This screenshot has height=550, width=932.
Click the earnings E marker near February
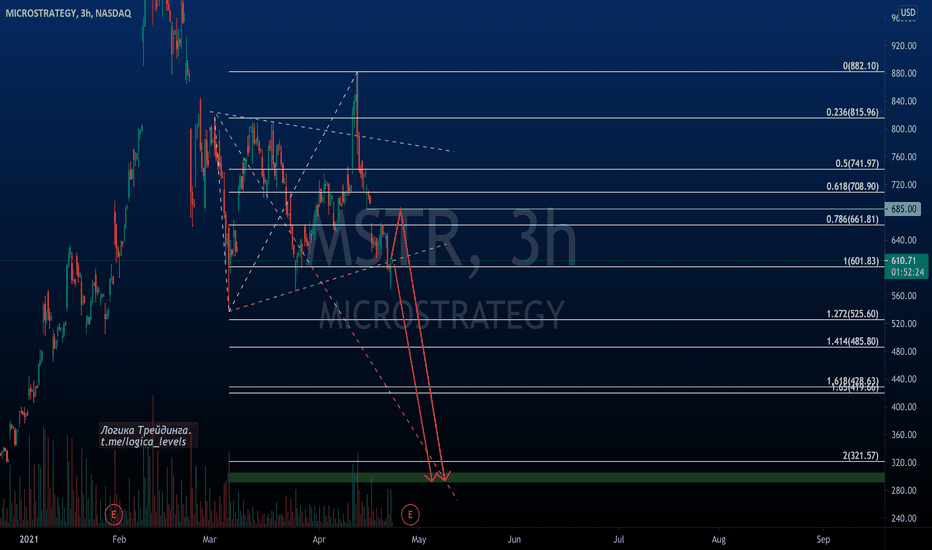114,514
